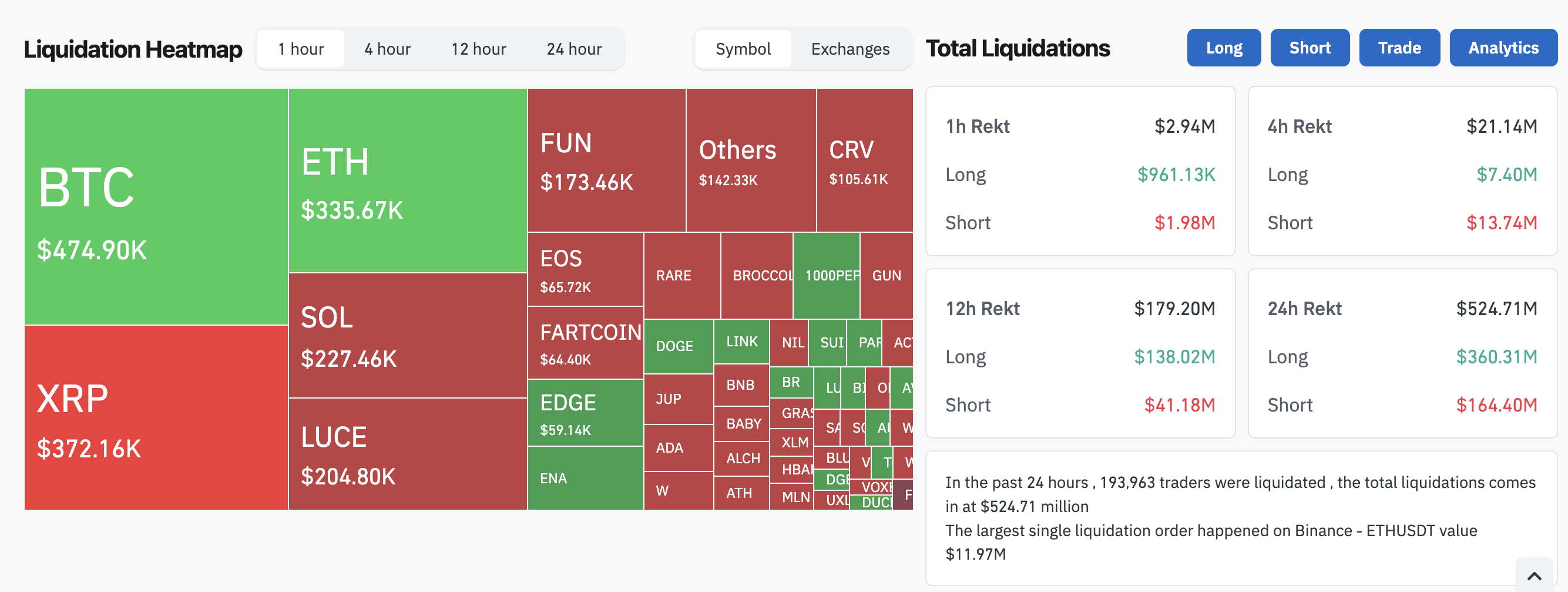Select the Symbol view tab
The height and width of the screenshot is (592, 1568).
[x=743, y=49]
